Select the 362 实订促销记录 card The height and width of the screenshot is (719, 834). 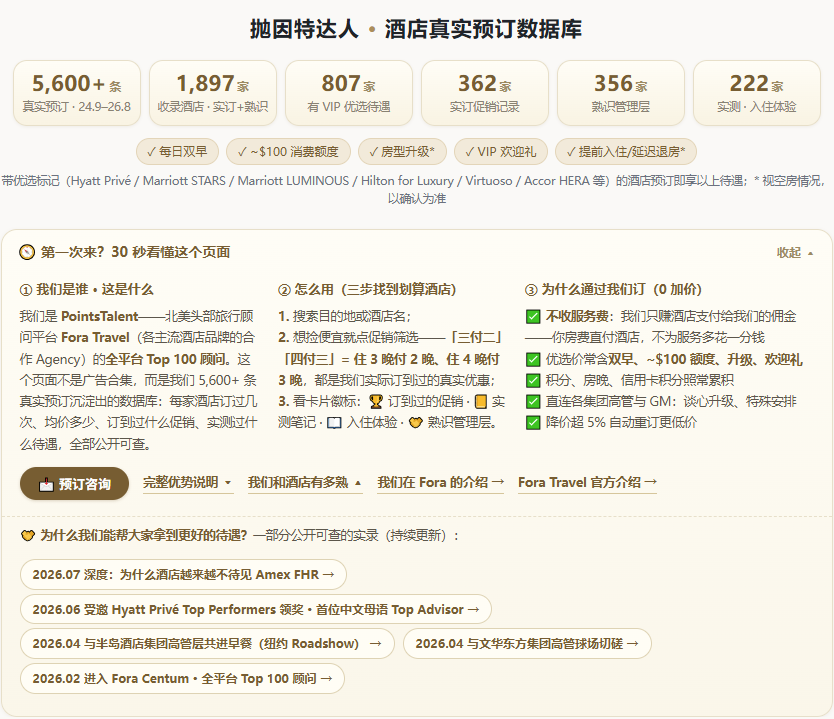(485, 93)
